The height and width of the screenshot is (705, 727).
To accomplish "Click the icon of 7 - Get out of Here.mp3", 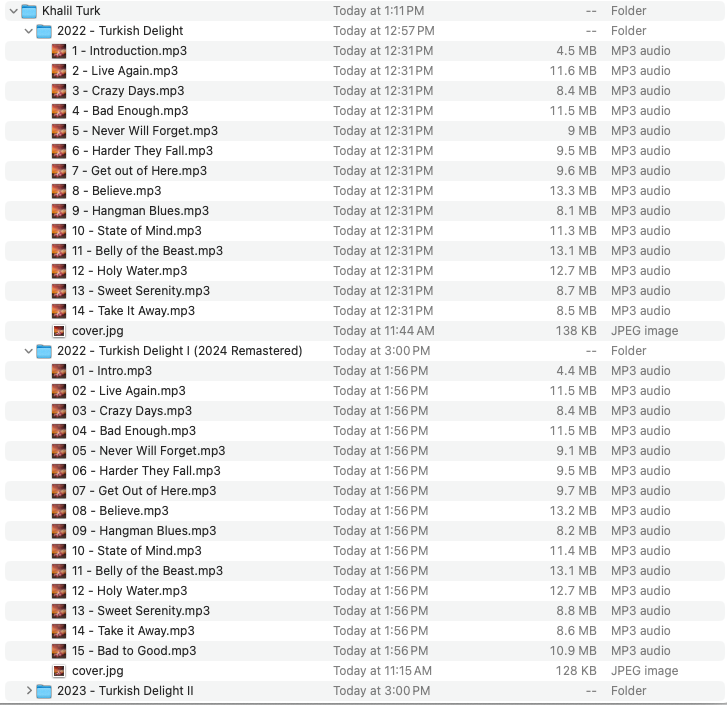I will tap(59, 171).
